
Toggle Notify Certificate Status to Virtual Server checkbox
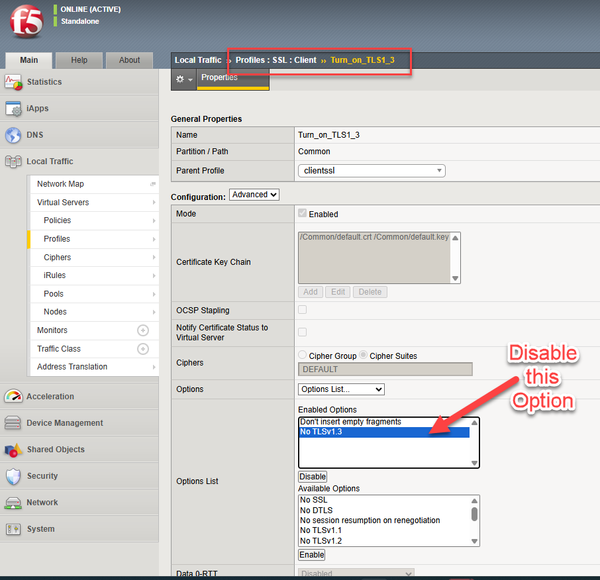click(302, 332)
